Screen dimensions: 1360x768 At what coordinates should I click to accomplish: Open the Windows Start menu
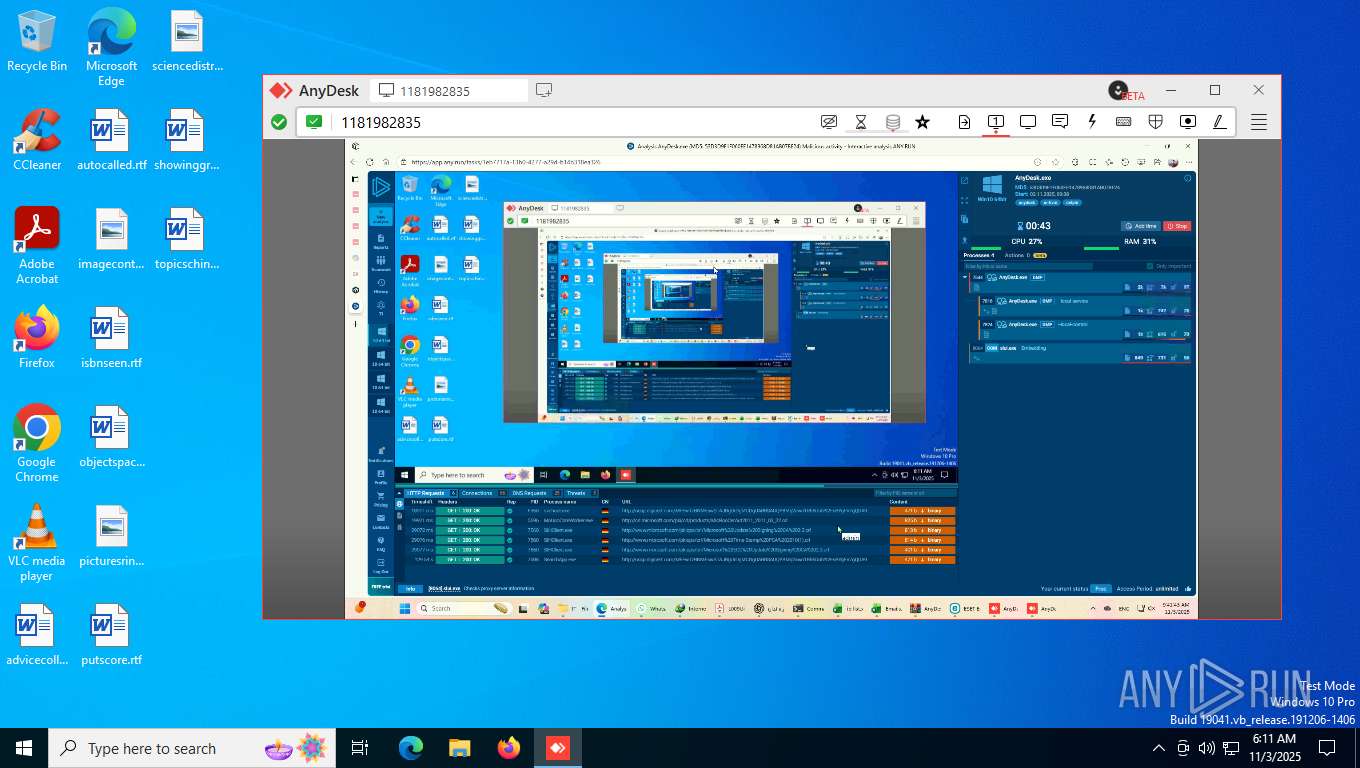pos(24,748)
